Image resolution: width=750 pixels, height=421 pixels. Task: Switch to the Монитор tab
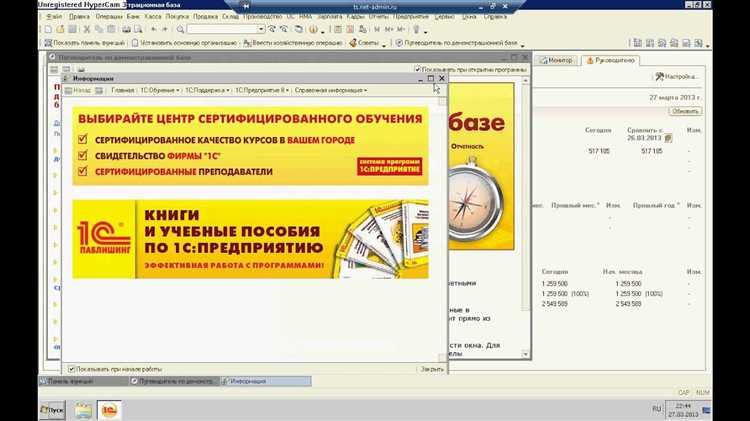coord(556,60)
